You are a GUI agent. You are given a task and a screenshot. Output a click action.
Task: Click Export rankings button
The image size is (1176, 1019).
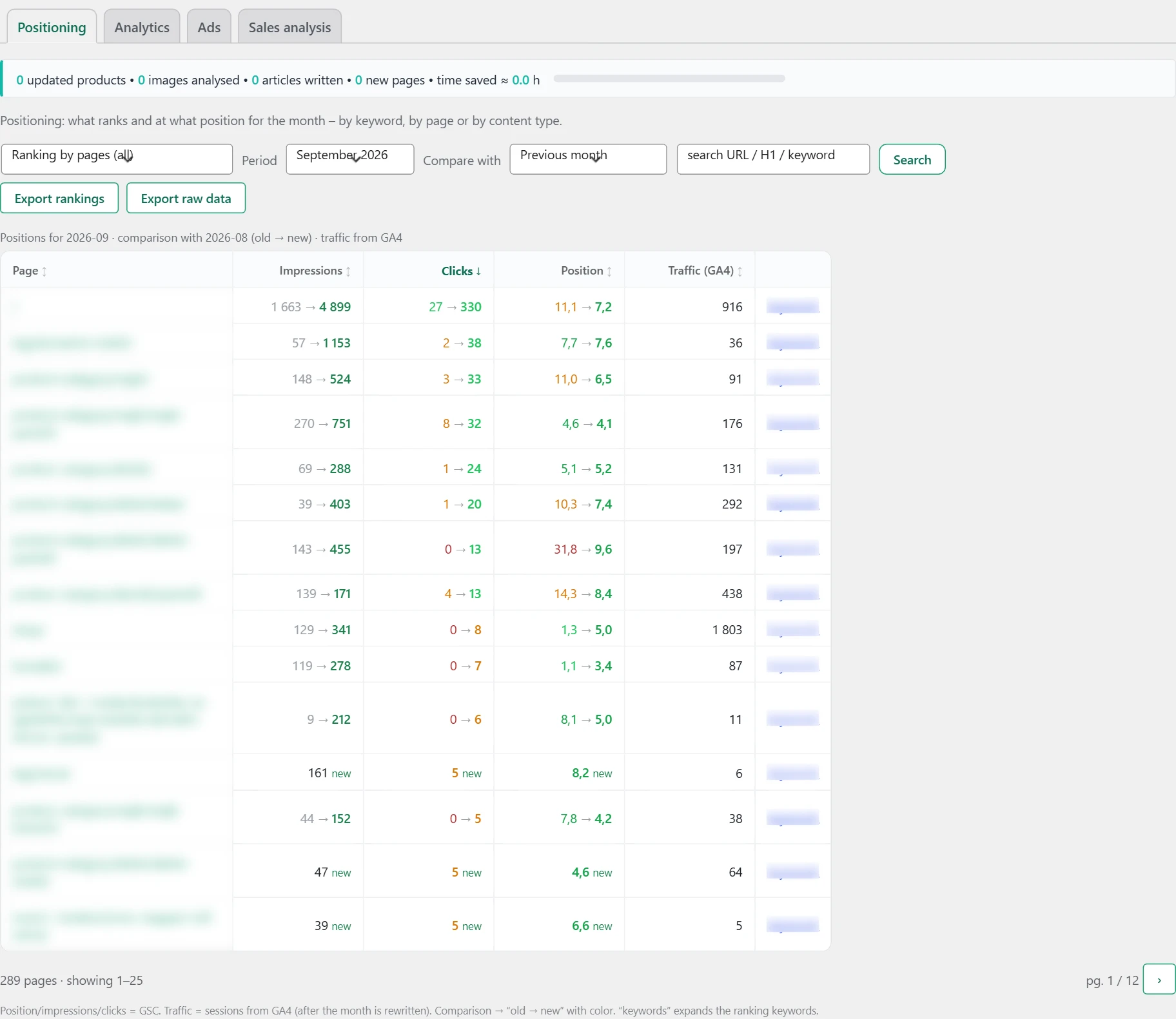click(x=59, y=198)
